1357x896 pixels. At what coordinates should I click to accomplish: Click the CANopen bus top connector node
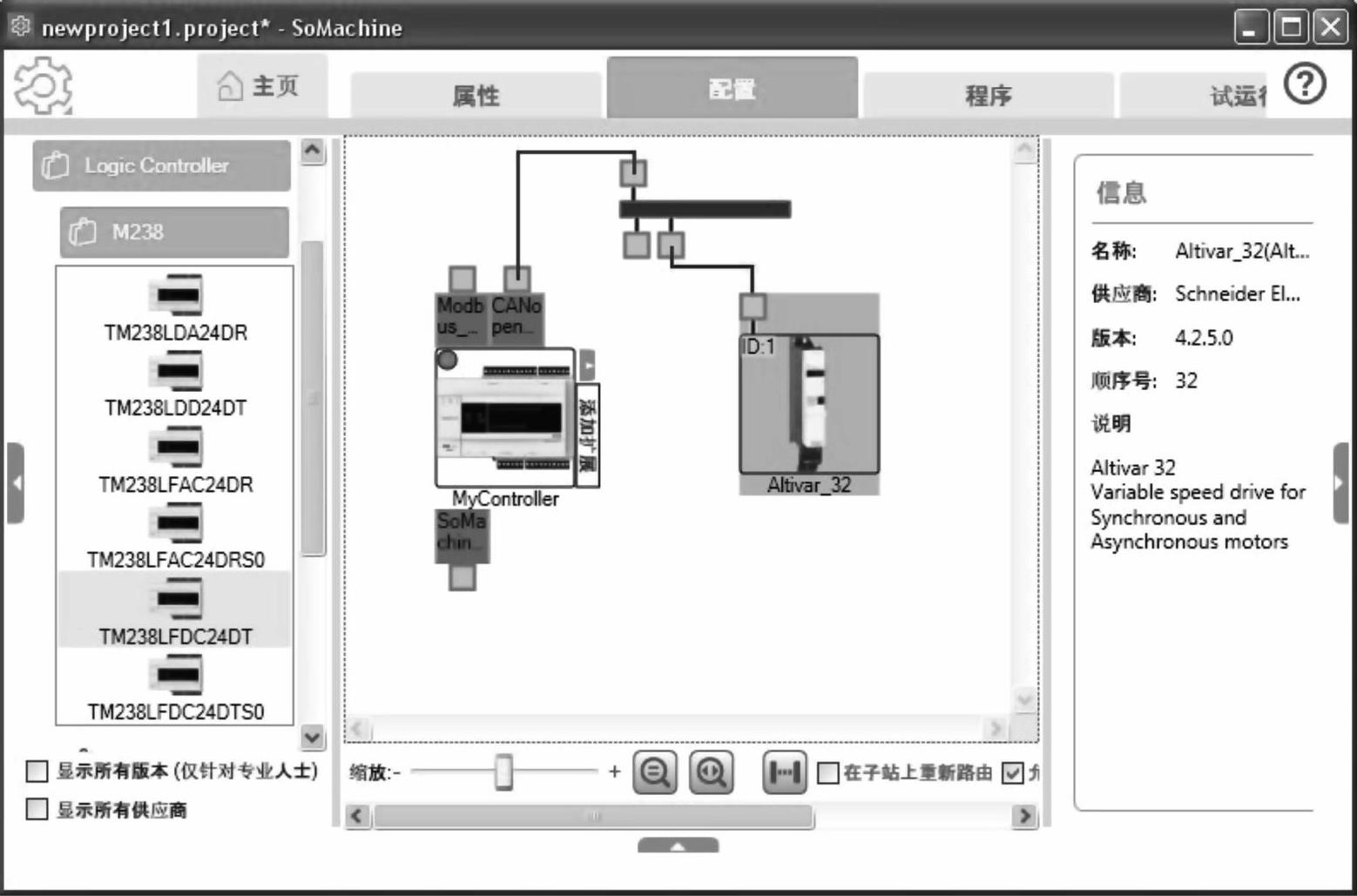click(x=633, y=172)
